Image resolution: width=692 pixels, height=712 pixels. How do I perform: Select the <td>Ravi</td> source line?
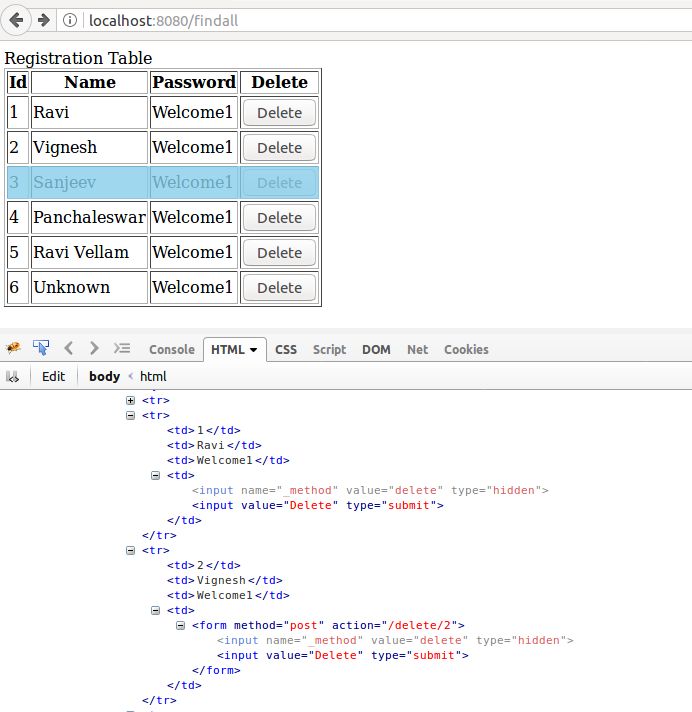tap(214, 445)
